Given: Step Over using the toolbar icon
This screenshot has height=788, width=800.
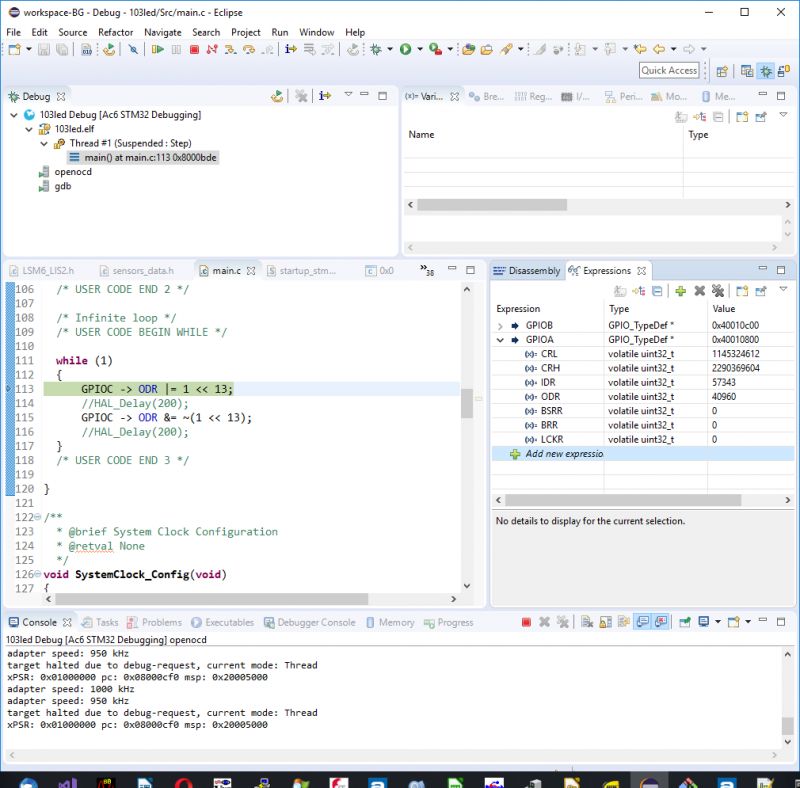Looking at the screenshot, I should click(248, 49).
